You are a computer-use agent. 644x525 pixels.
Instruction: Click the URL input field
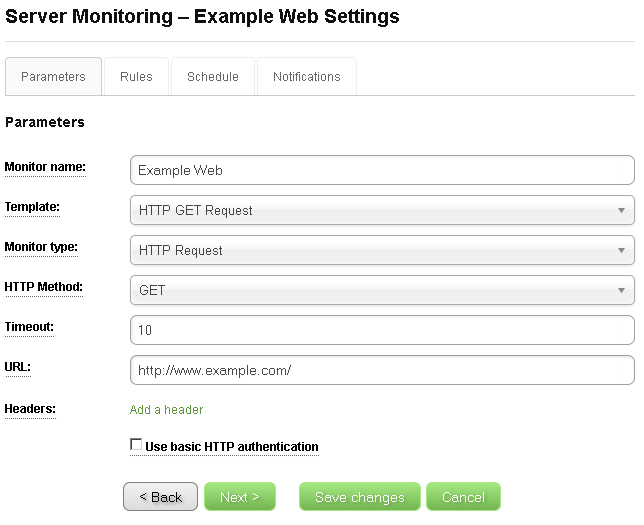pos(382,370)
